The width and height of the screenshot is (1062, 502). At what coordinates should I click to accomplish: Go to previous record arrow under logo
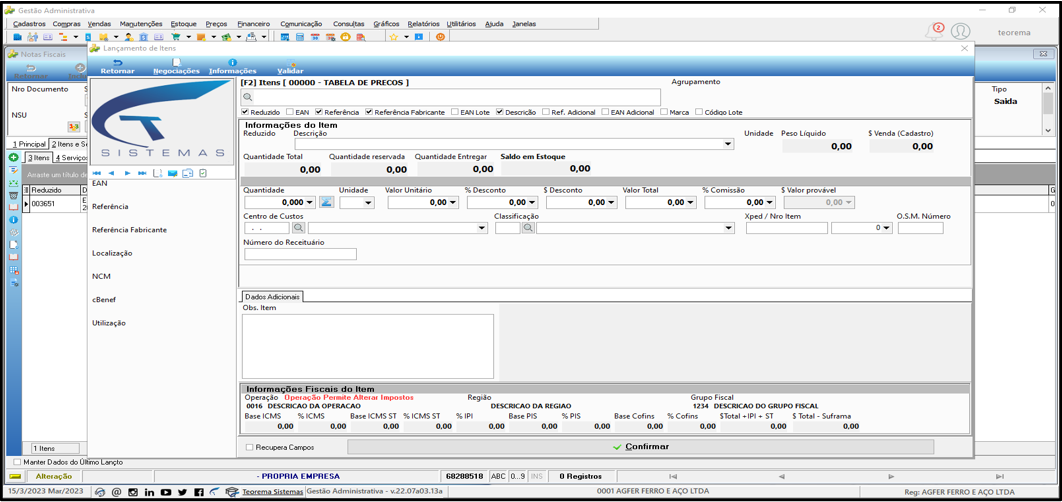[112, 173]
